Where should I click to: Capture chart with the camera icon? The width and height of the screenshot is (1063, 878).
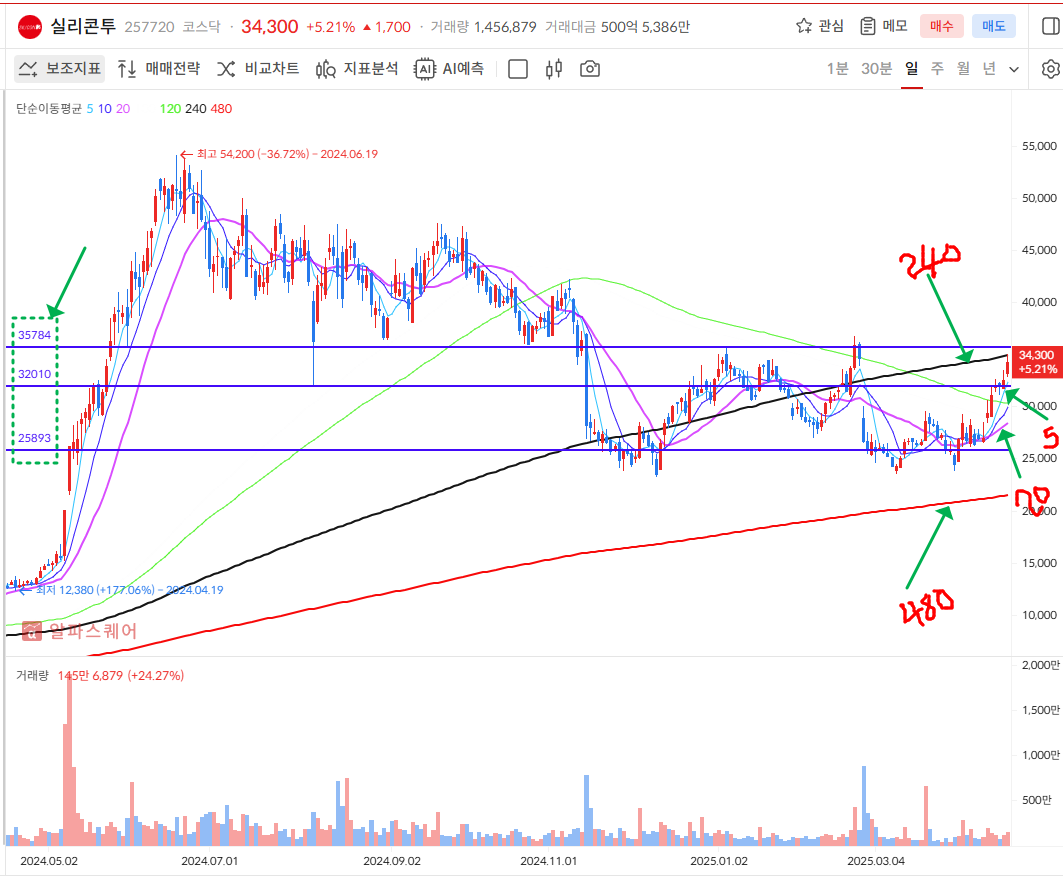tap(590, 69)
